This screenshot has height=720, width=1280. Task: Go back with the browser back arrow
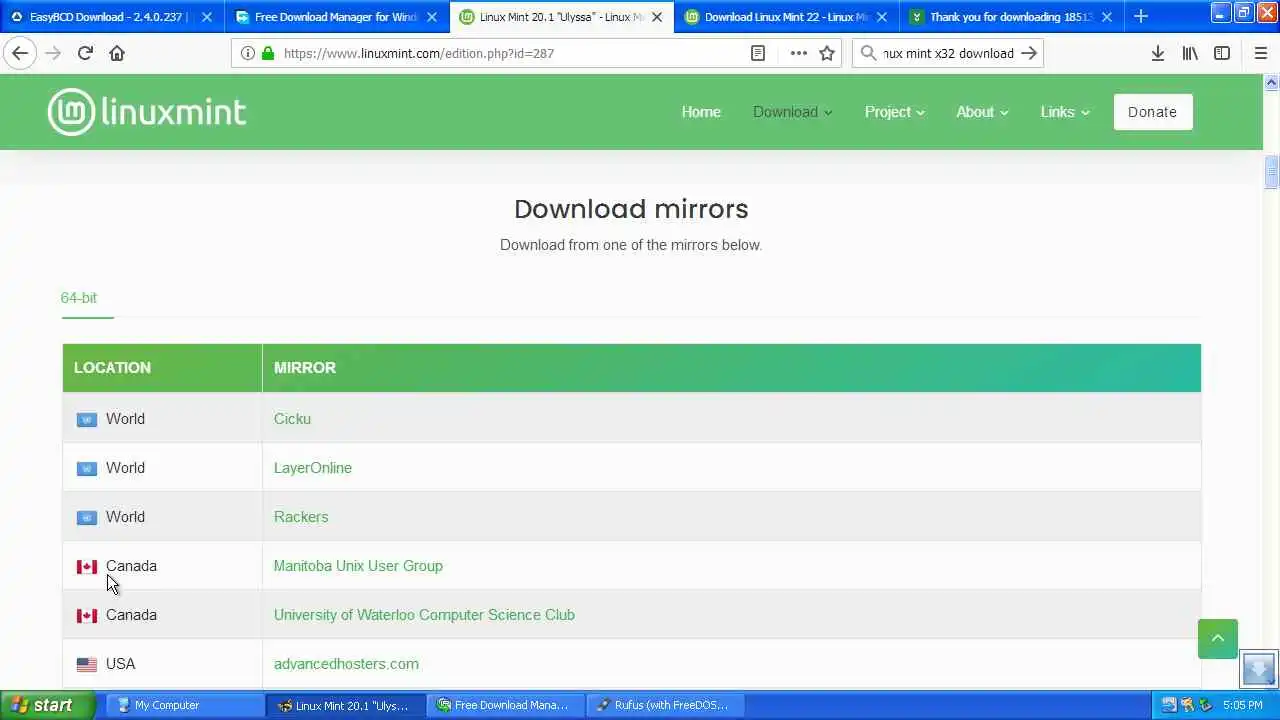point(20,53)
